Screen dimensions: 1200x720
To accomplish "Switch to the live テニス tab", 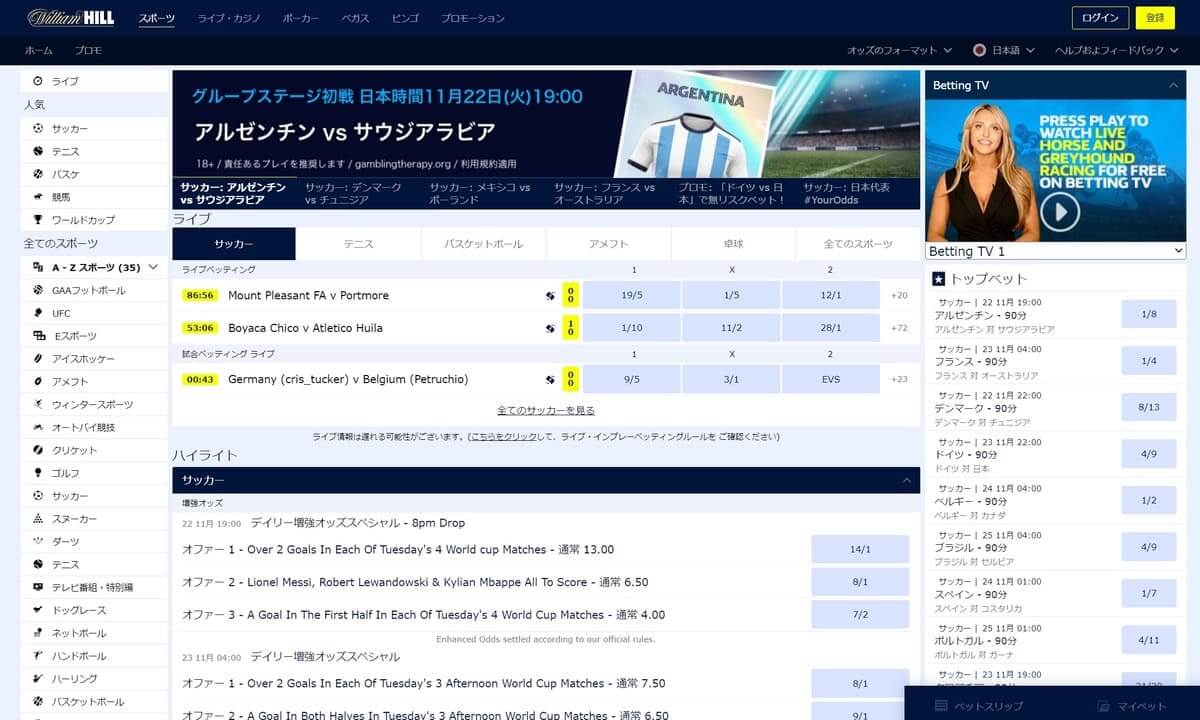I will click(359, 244).
